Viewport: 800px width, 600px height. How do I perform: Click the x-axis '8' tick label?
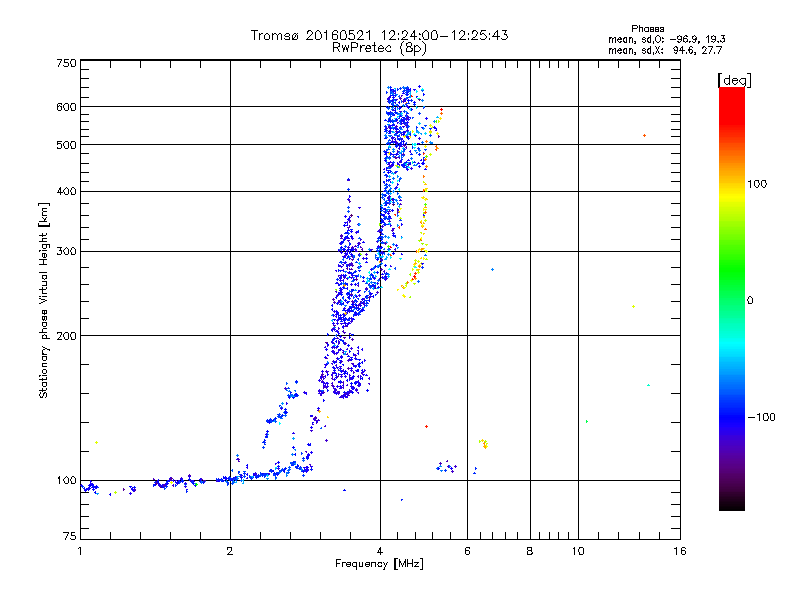point(530,551)
